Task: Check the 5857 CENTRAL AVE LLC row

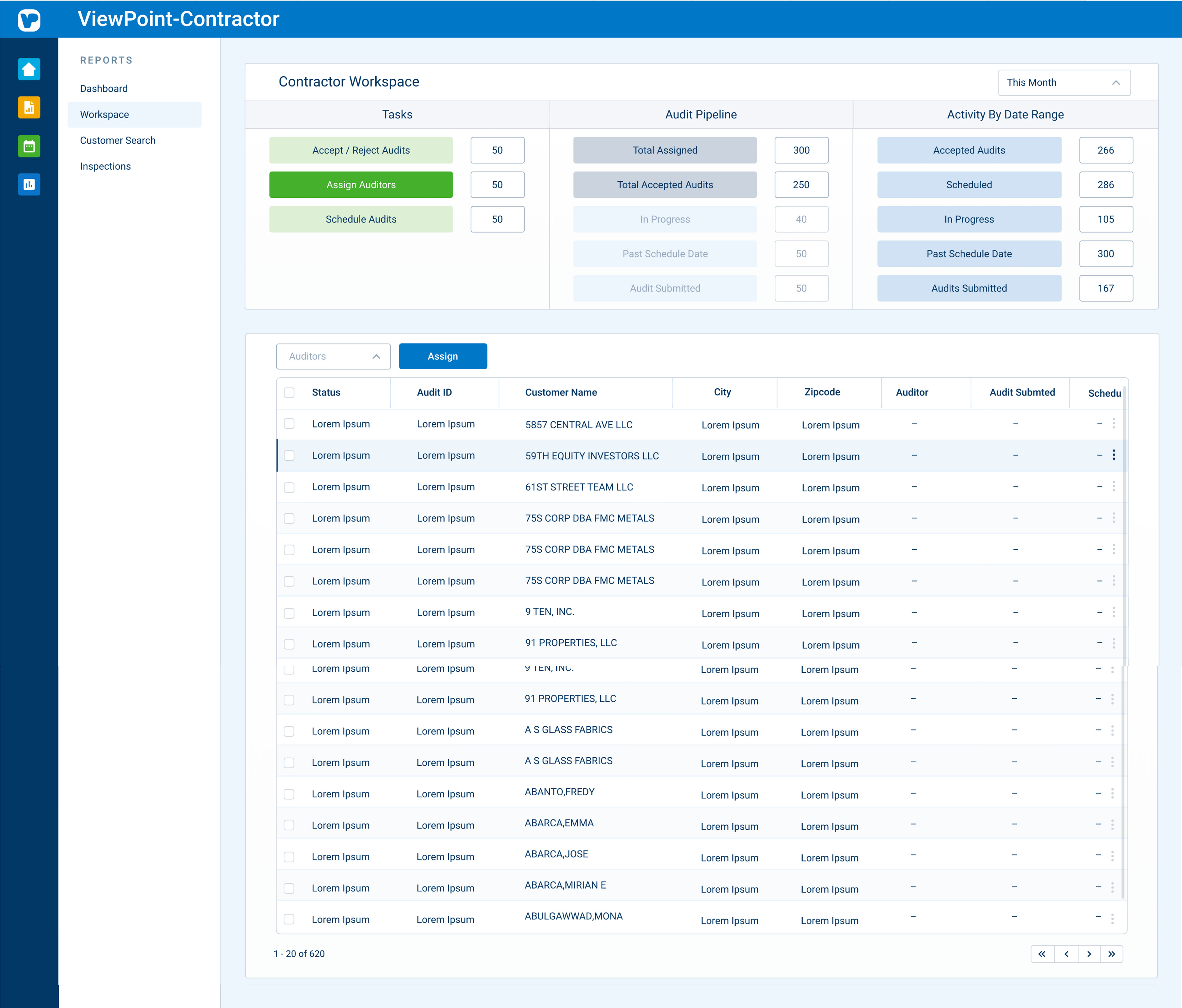Action: point(289,424)
